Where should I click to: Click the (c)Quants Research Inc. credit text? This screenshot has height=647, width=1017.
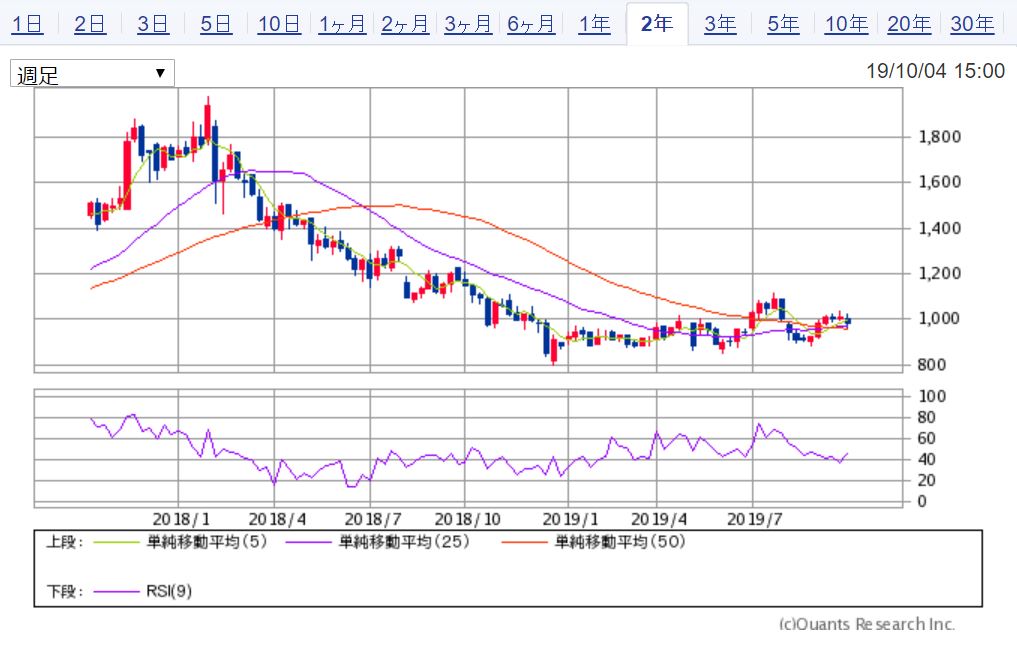pyautogui.click(x=867, y=624)
